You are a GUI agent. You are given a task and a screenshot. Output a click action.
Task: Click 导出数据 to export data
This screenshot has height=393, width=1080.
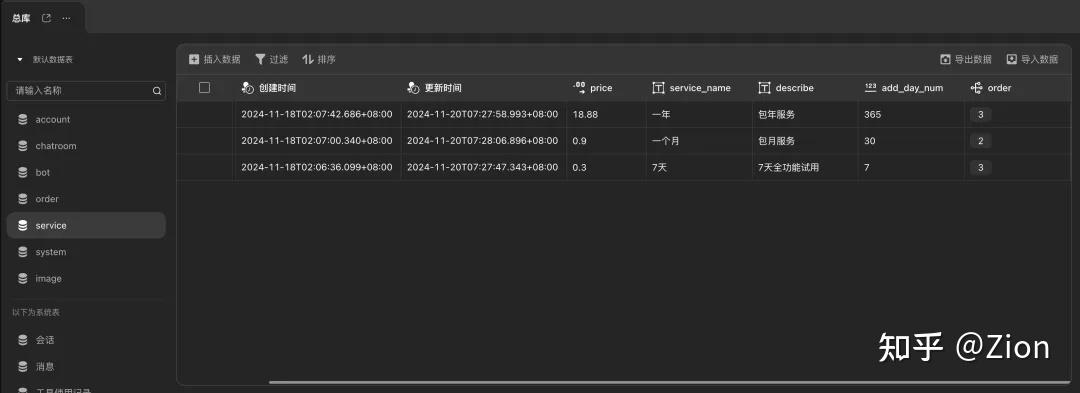[x=966, y=60]
